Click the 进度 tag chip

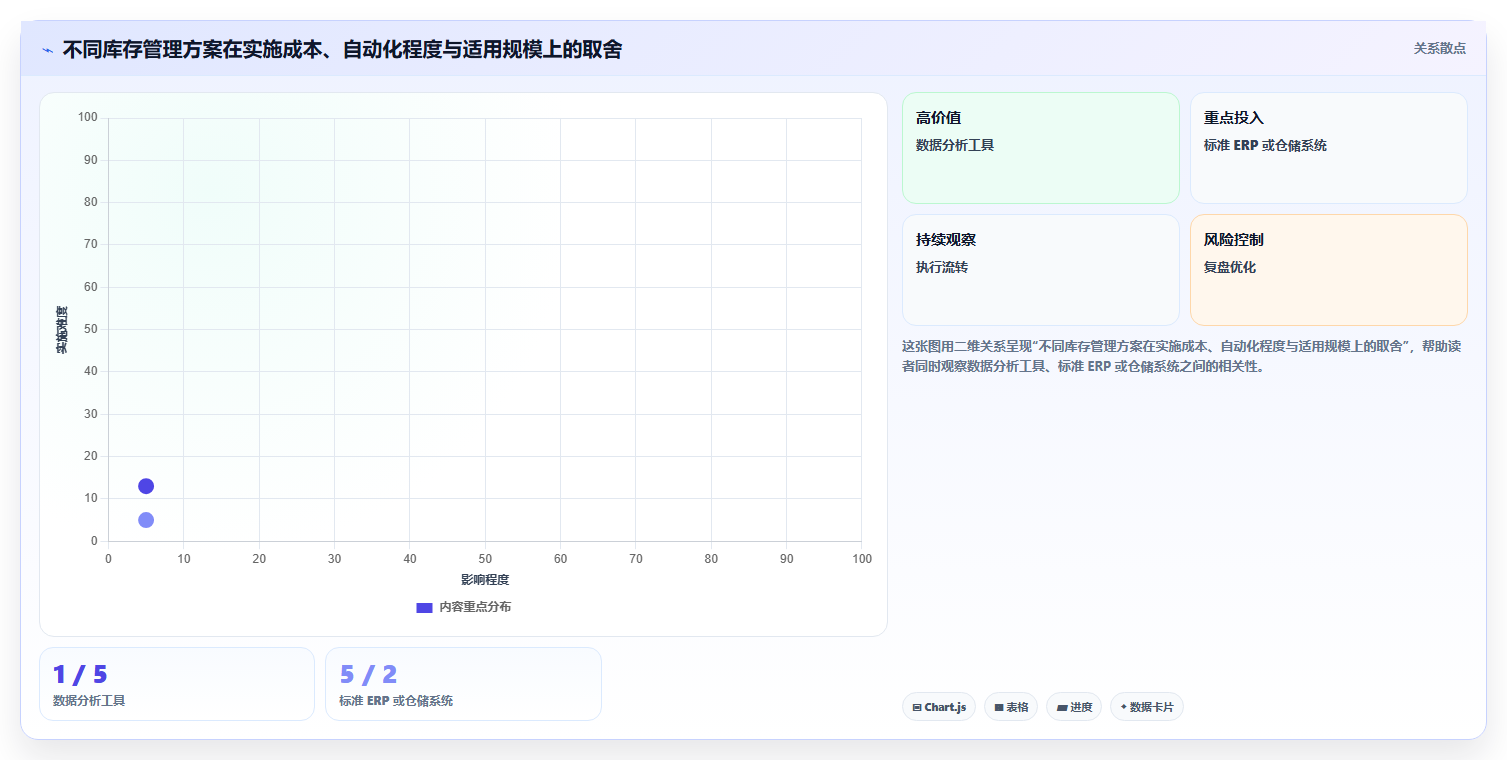tap(1074, 707)
